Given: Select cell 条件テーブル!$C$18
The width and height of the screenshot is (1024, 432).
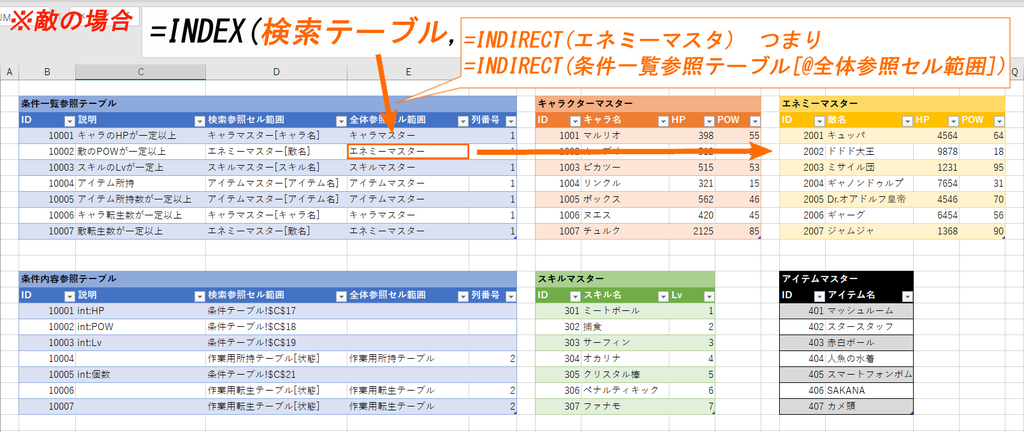Looking at the screenshot, I should [276, 326].
